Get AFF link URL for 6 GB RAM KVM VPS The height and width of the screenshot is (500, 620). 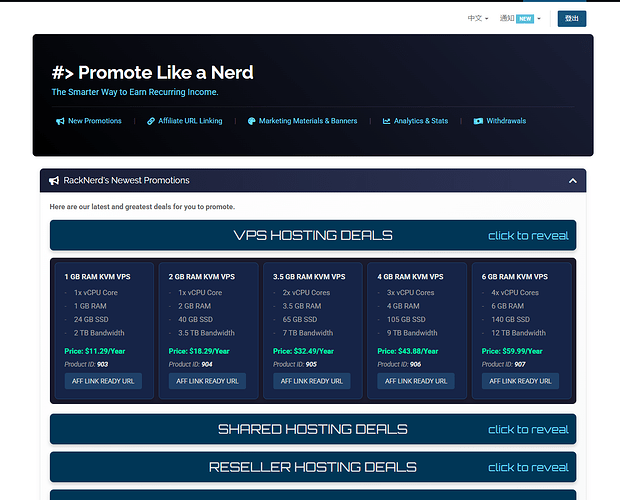[520, 381]
